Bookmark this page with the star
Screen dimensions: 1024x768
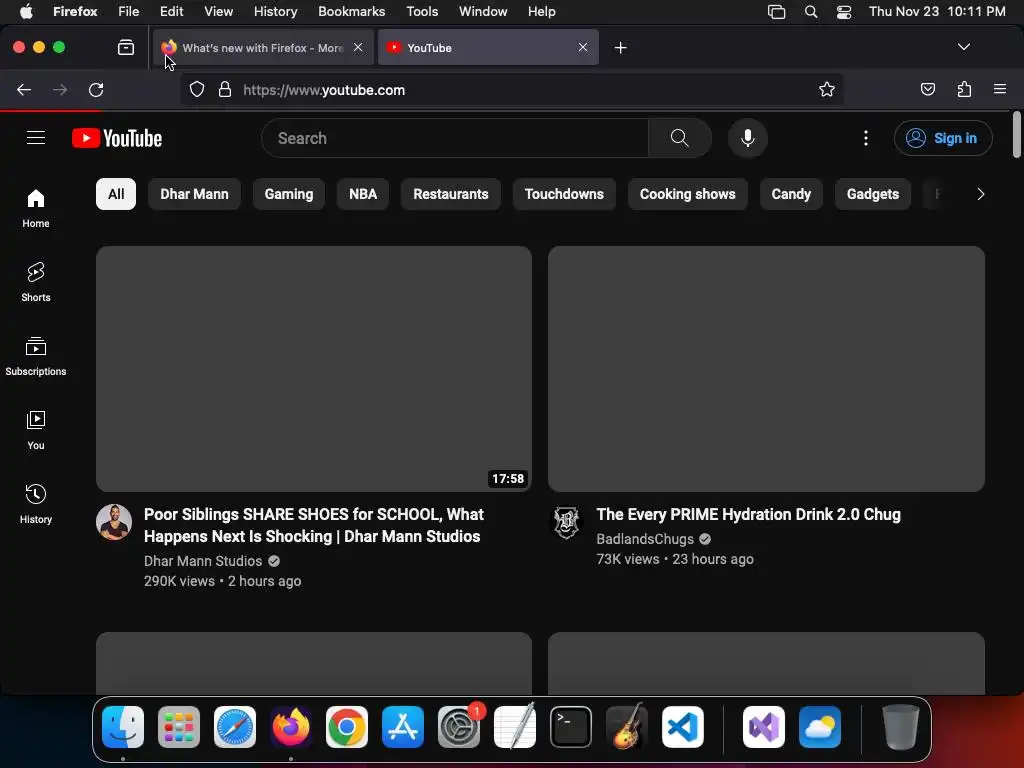827,89
